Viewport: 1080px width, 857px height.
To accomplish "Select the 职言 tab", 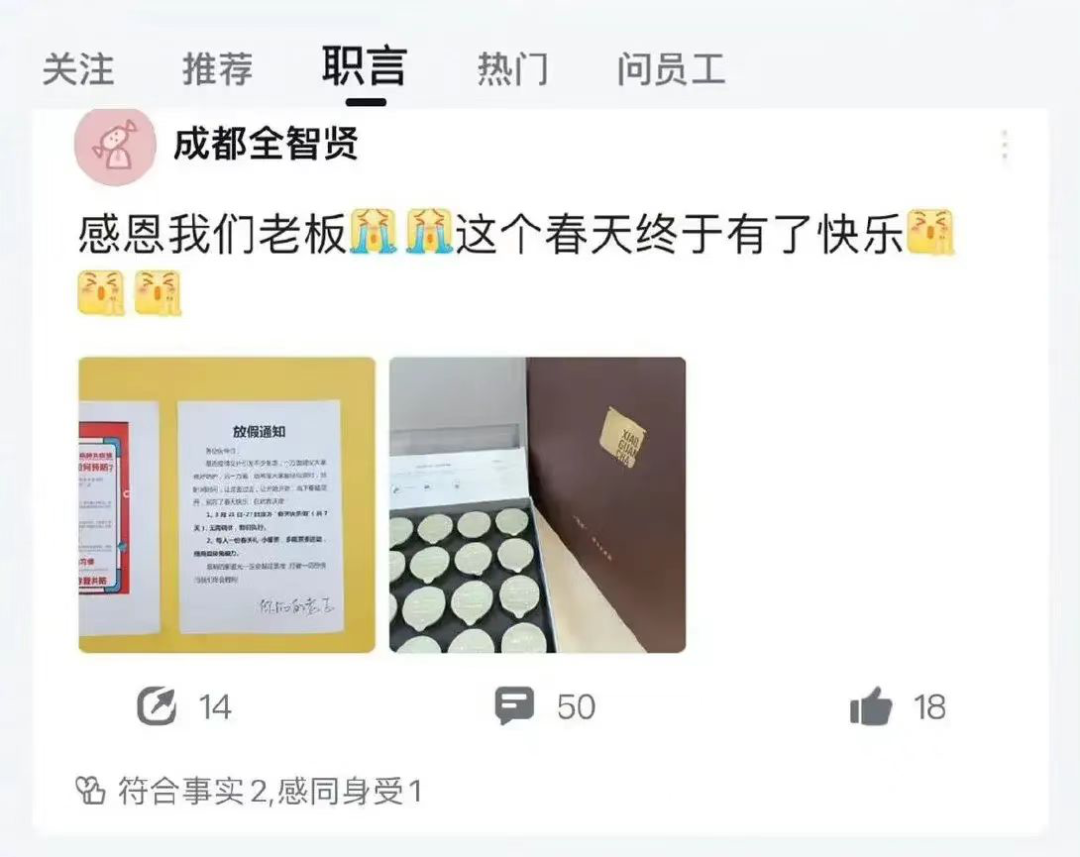I will [364, 66].
